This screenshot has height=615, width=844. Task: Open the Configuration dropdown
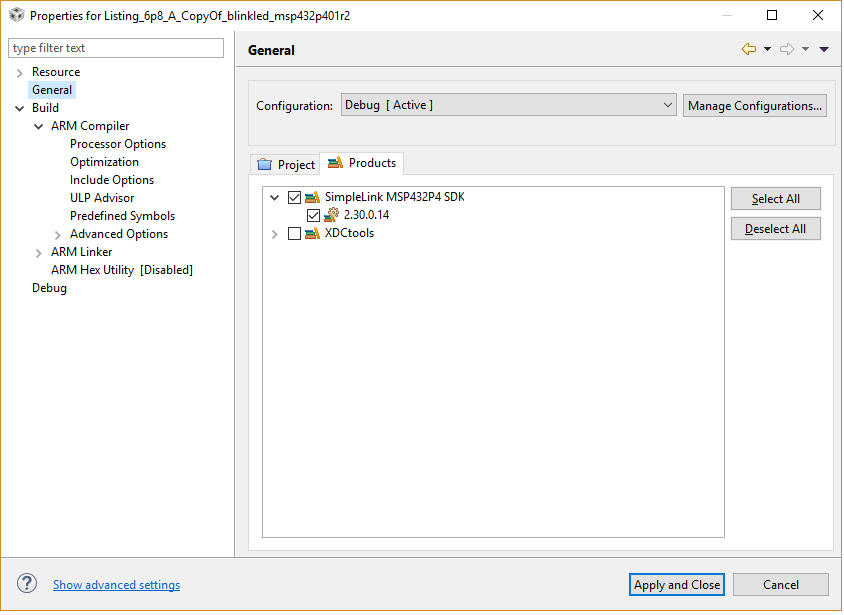pyautogui.click(x=509, y=105)
